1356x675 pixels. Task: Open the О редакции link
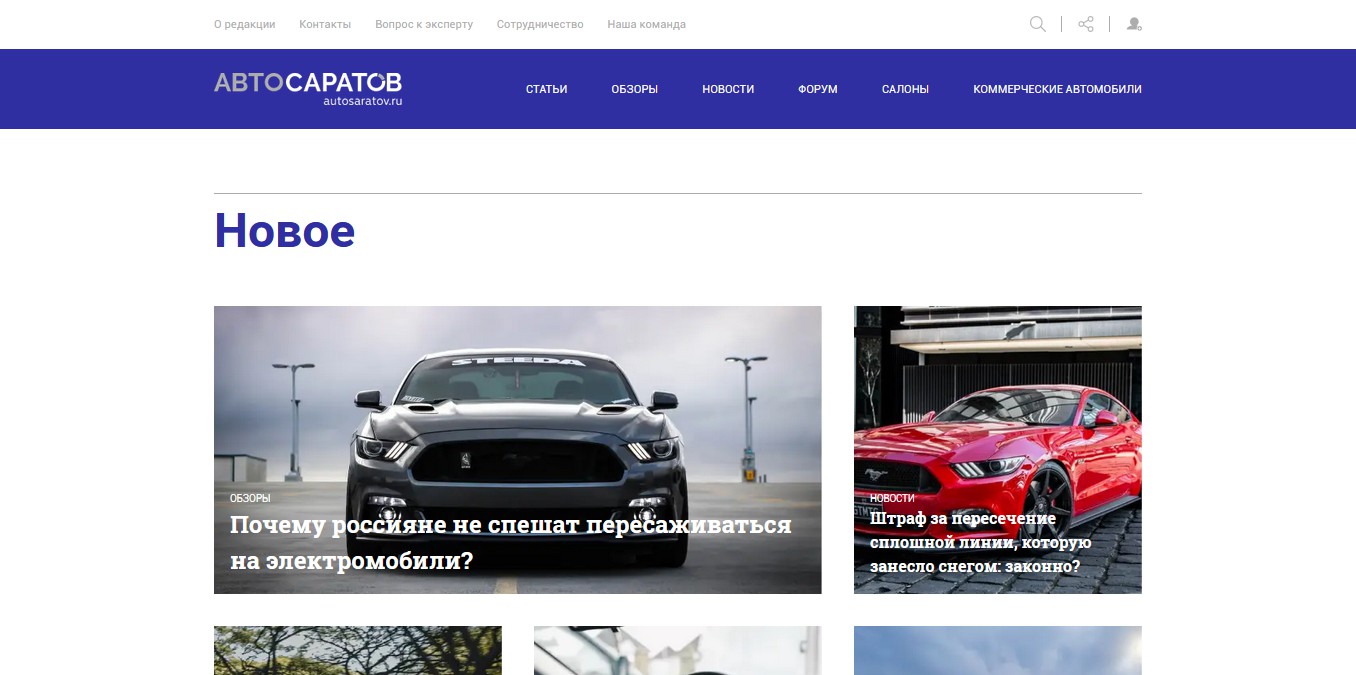coord(244,24)
